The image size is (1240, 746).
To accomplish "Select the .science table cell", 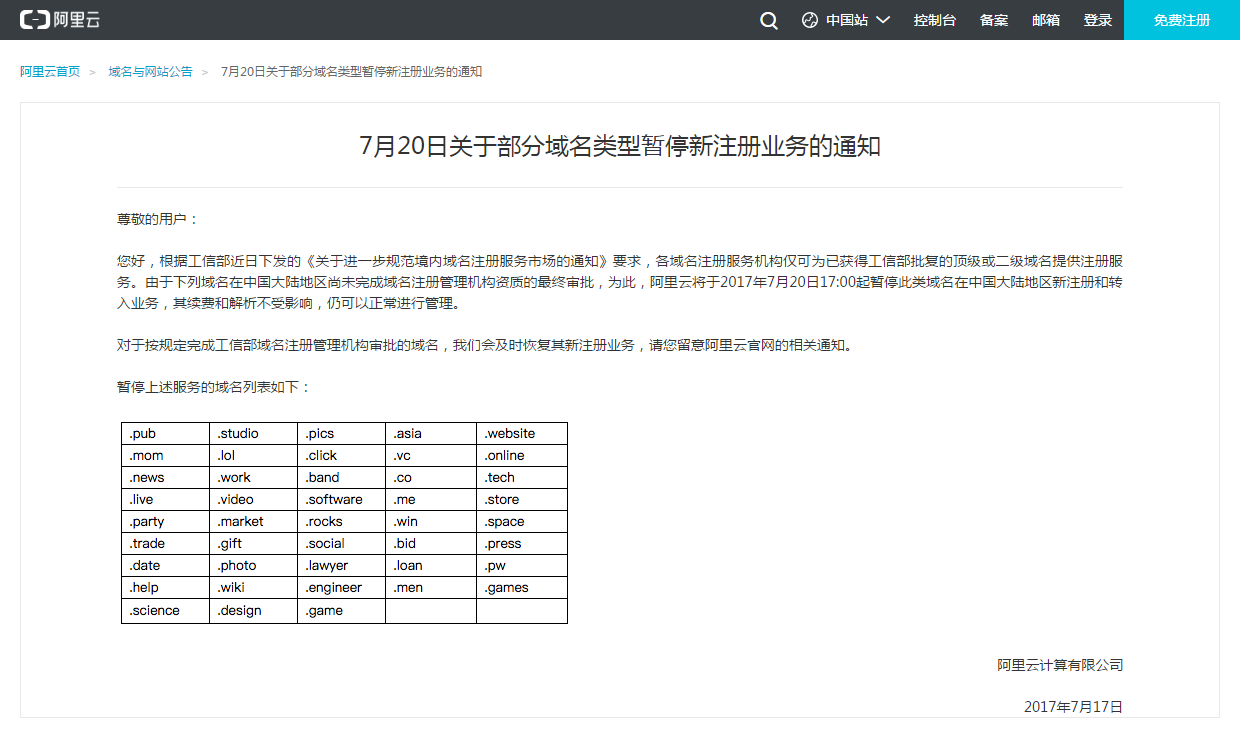I will pos(166,611).
